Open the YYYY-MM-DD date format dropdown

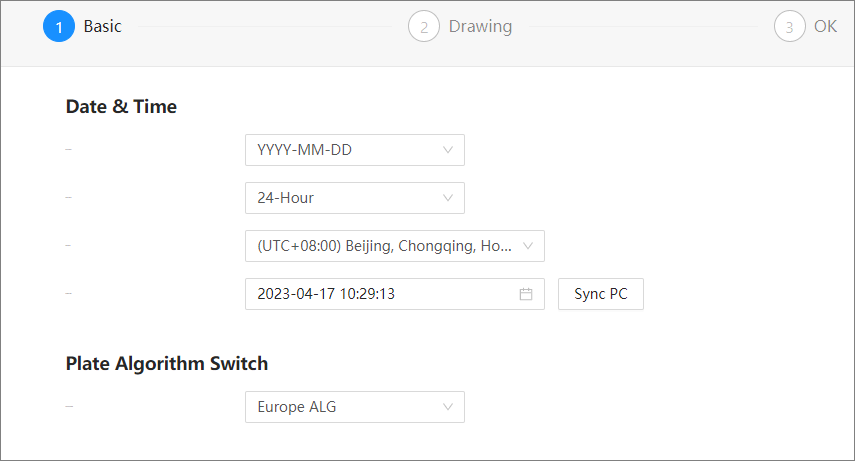click(355, 150)
